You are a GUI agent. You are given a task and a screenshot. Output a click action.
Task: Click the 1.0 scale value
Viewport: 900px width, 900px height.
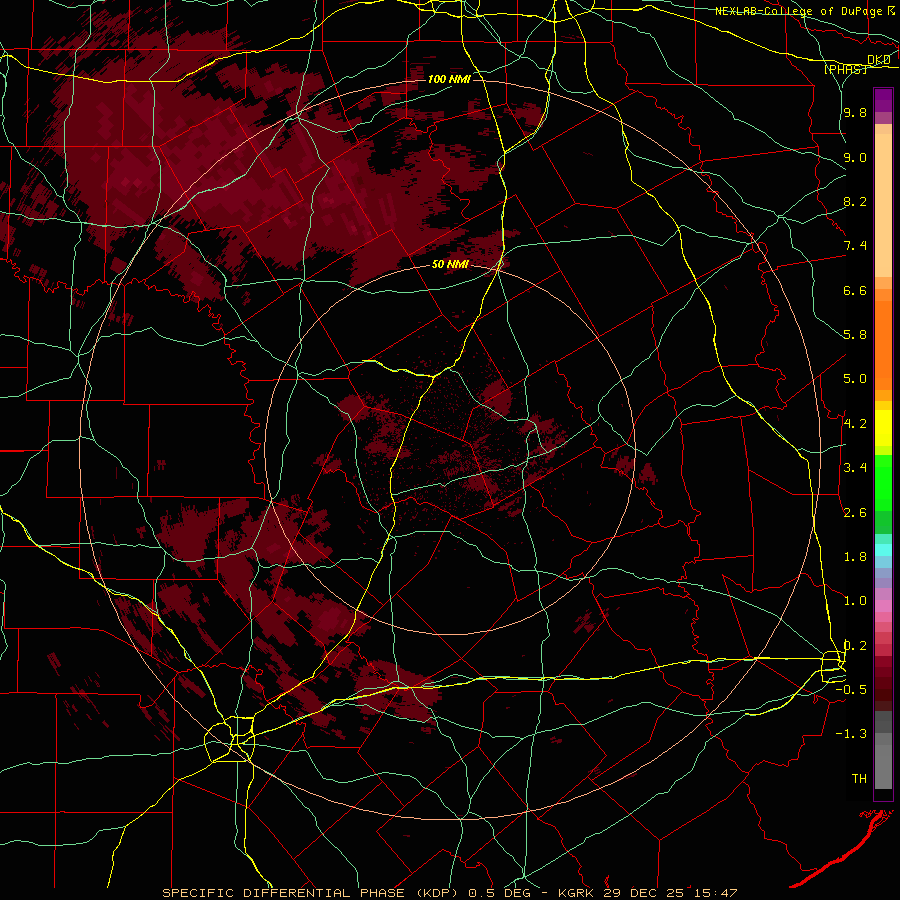pyautogui.click(x=855, y=601)
